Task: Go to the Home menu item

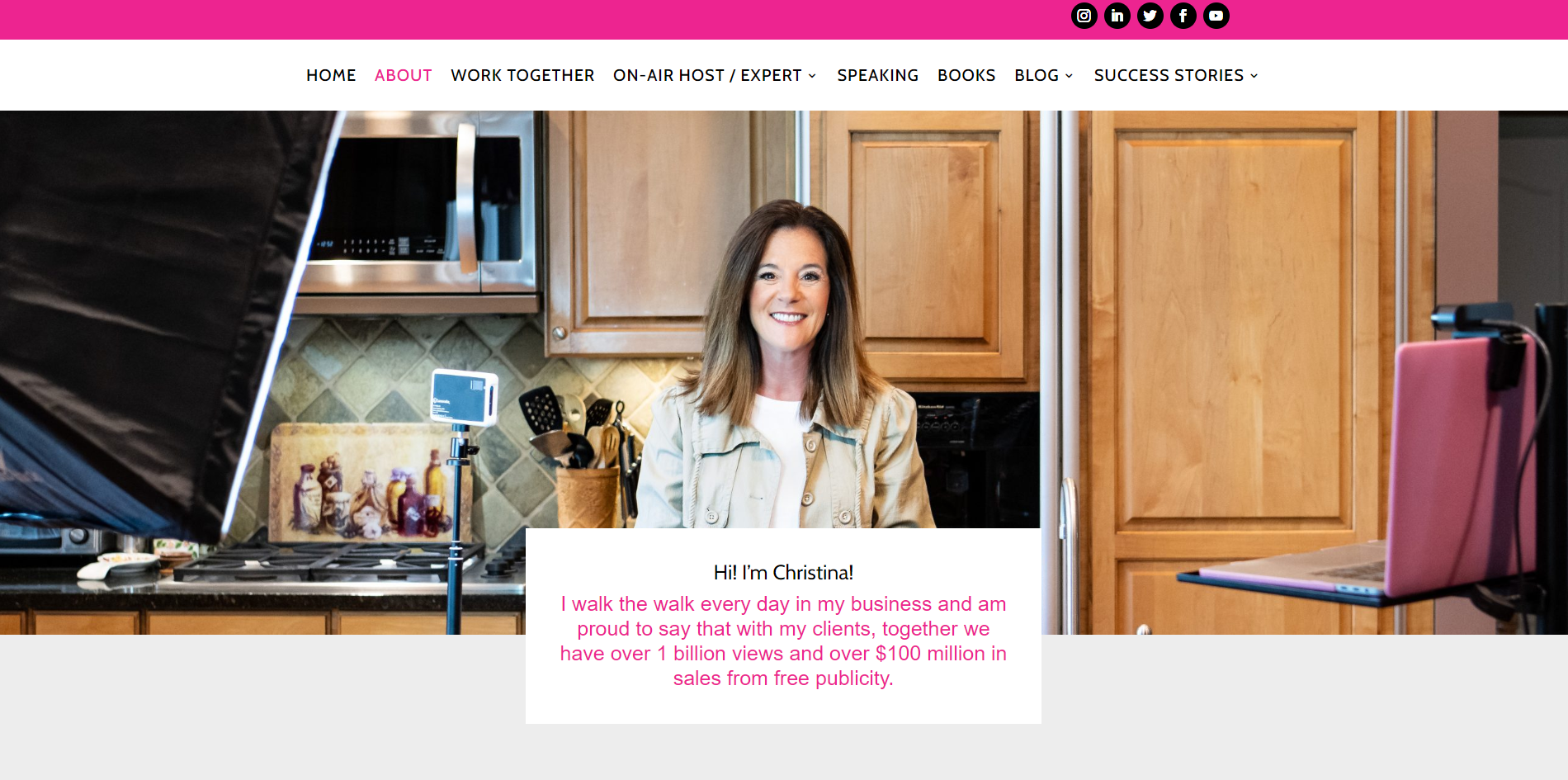Action: (x=331, y=75)
